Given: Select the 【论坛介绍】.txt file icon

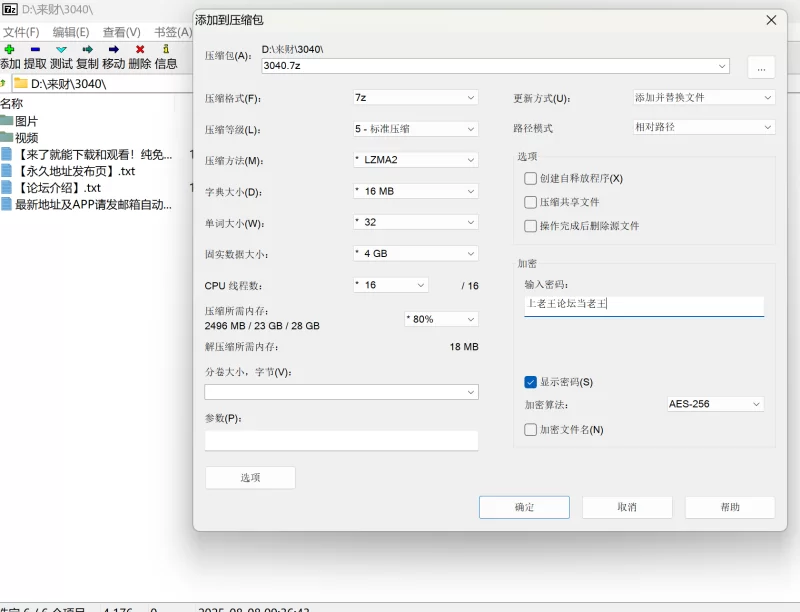Looking at the screenshot, I should (x=6, y=188).
